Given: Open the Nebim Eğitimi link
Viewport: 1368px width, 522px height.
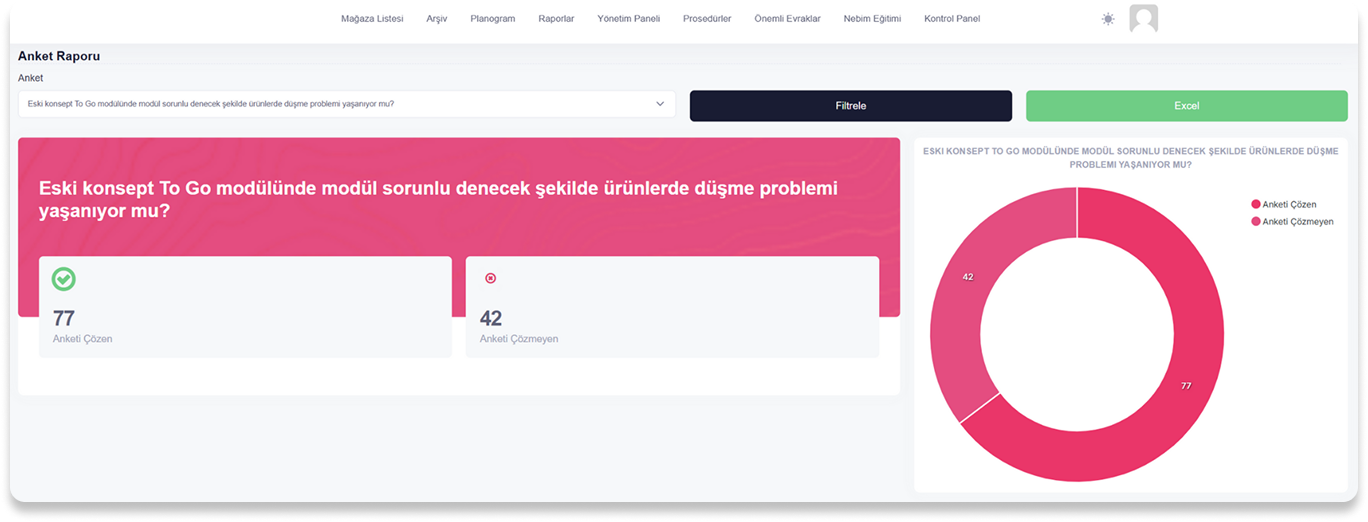Looking at the screenshot, I should point(872,19).
